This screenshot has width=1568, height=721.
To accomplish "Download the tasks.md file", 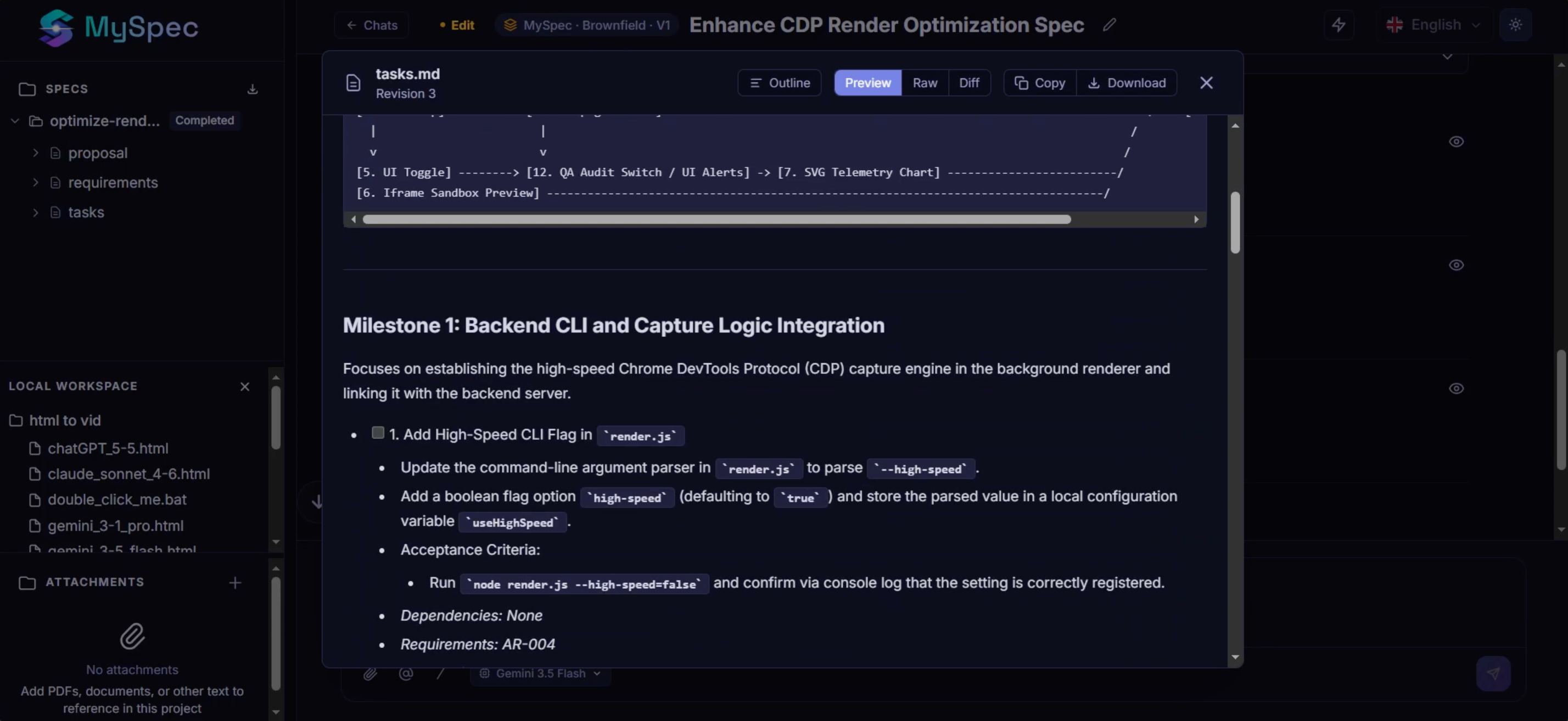I will [x=1127, y=83].
